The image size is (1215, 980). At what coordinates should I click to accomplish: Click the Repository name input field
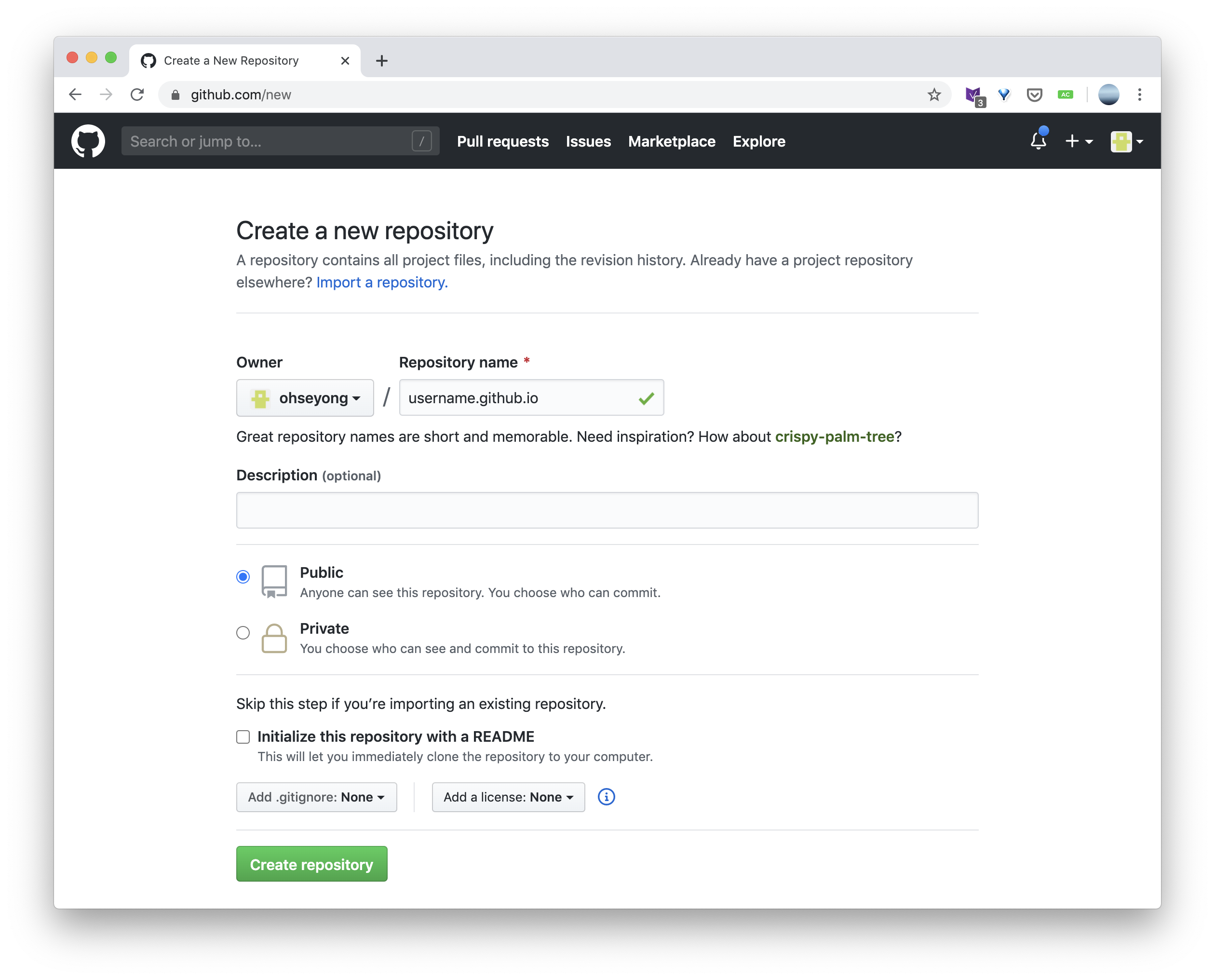pos(530,398)
